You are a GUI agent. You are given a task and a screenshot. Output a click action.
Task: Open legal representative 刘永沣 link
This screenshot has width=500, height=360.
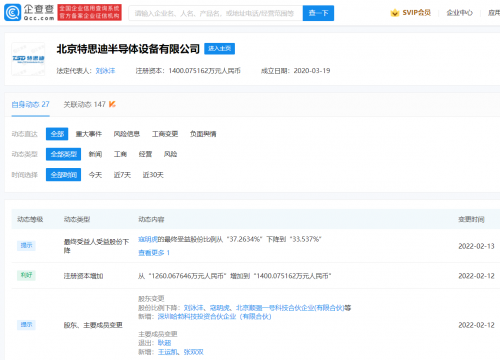(105, 71)
